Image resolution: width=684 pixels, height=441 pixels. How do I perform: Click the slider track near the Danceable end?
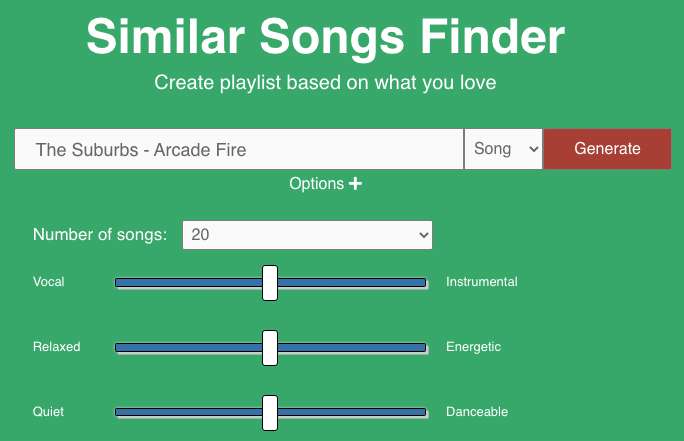[405, 412]
